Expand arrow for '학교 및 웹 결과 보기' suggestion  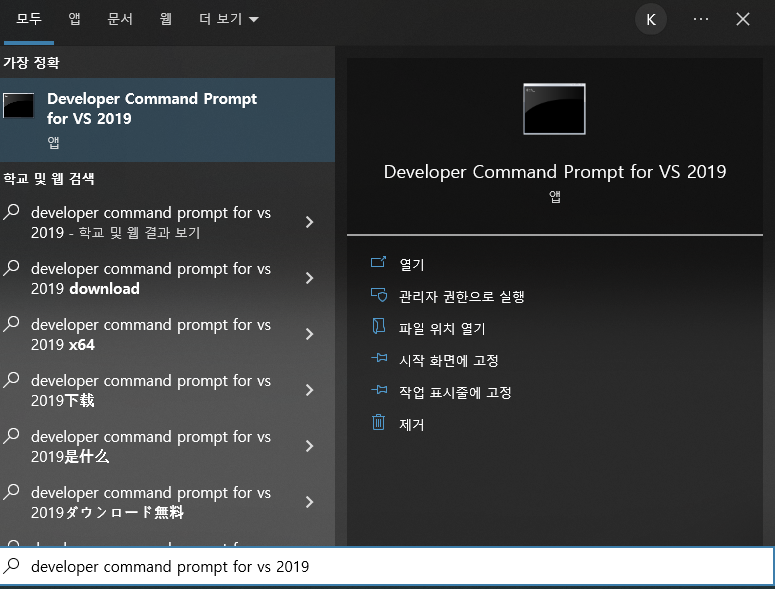coord(309,222)
